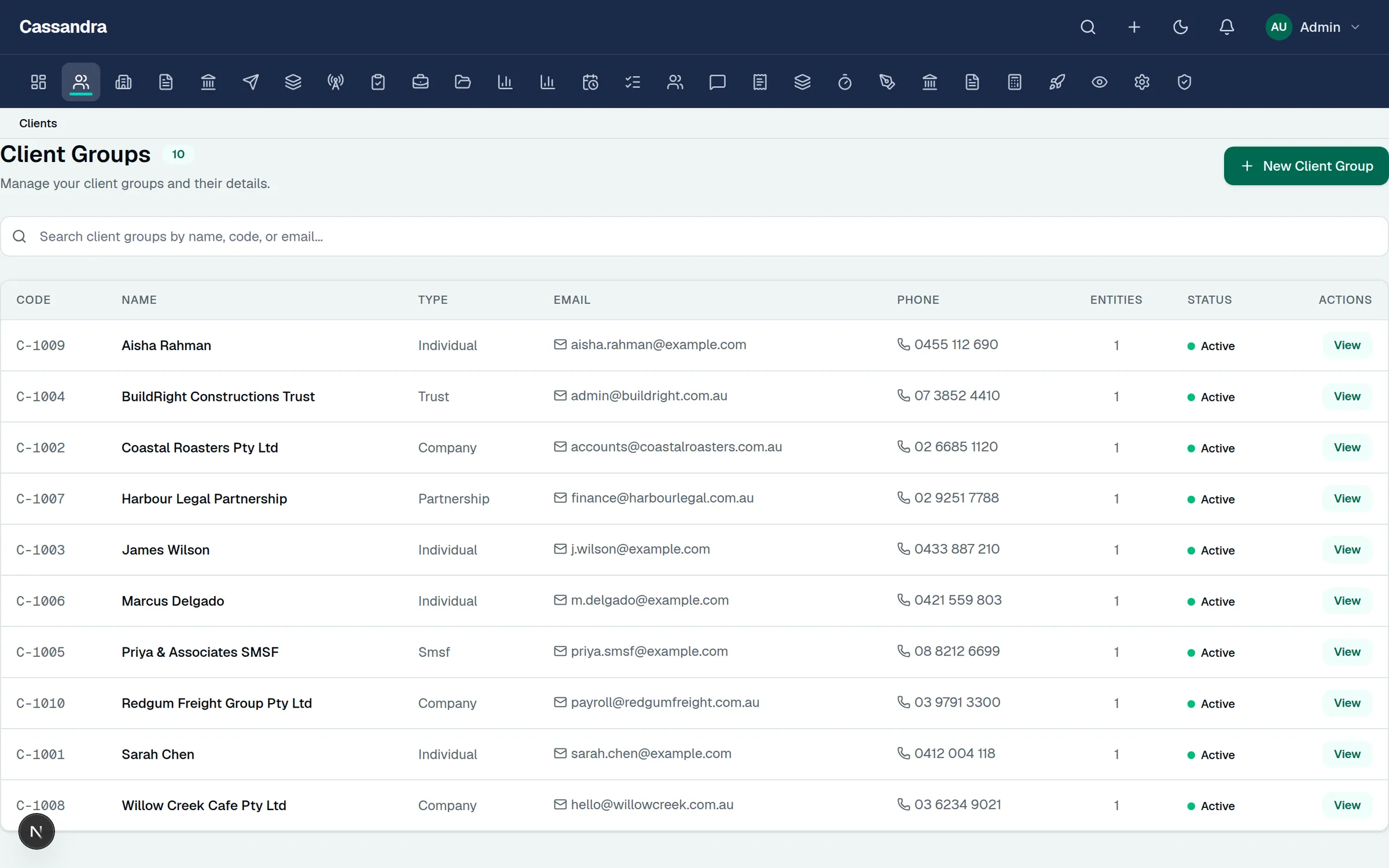View the Redgum Freight Group Pty Ltd

[1347, 703]
